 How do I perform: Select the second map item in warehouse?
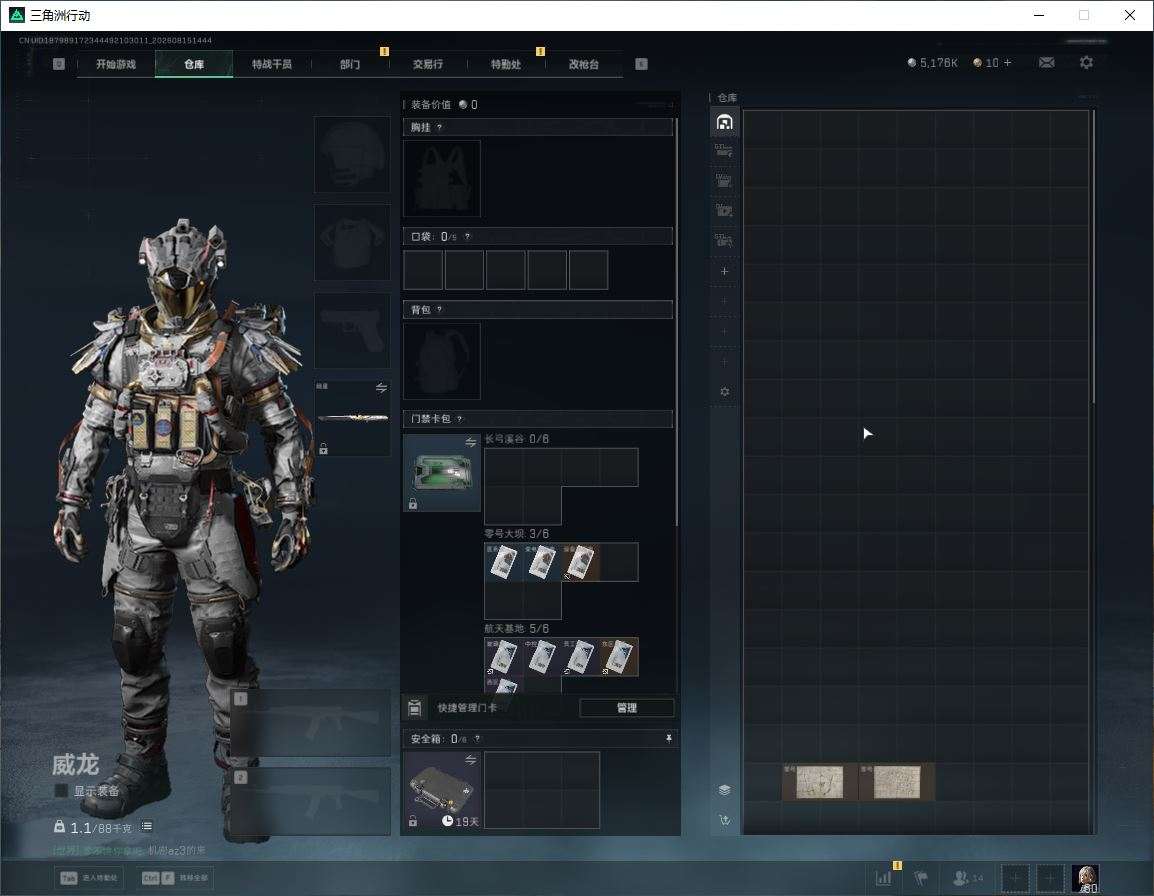click(896, 782)
